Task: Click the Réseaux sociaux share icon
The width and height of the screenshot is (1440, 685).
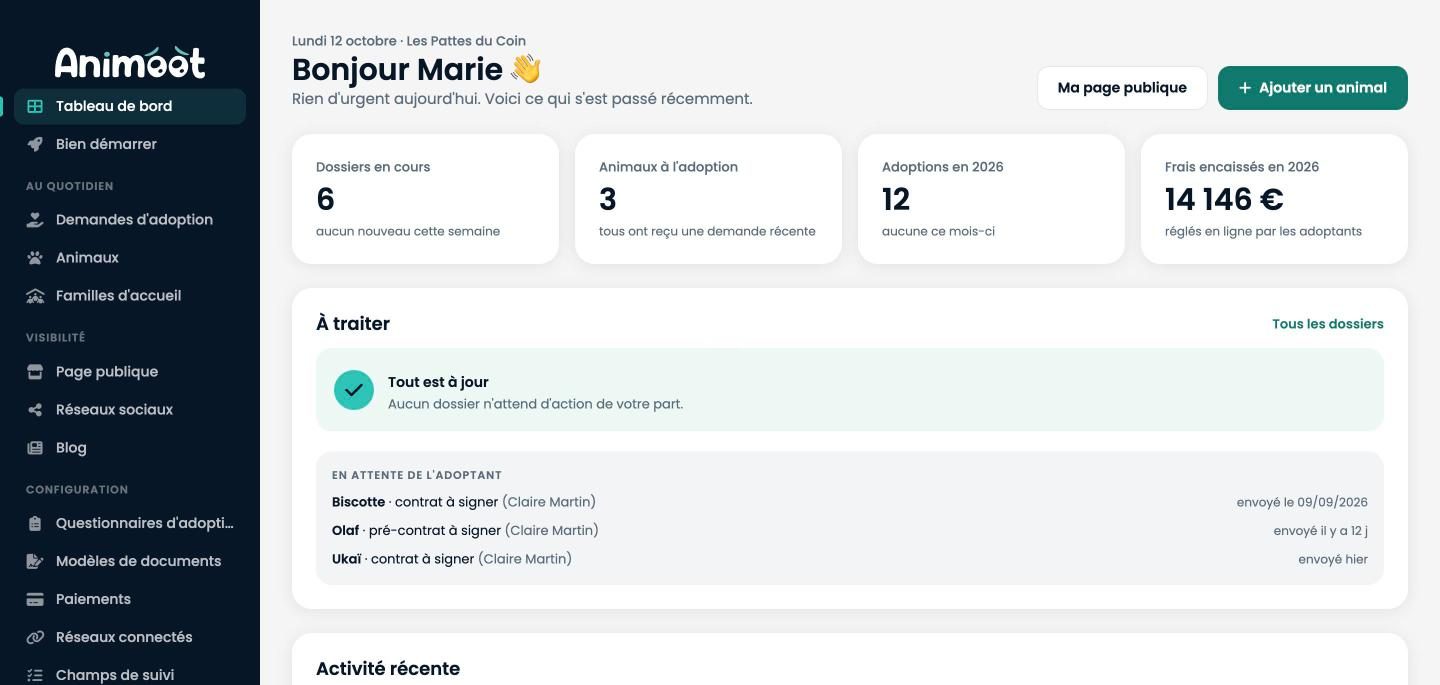Action: (35, 410)
